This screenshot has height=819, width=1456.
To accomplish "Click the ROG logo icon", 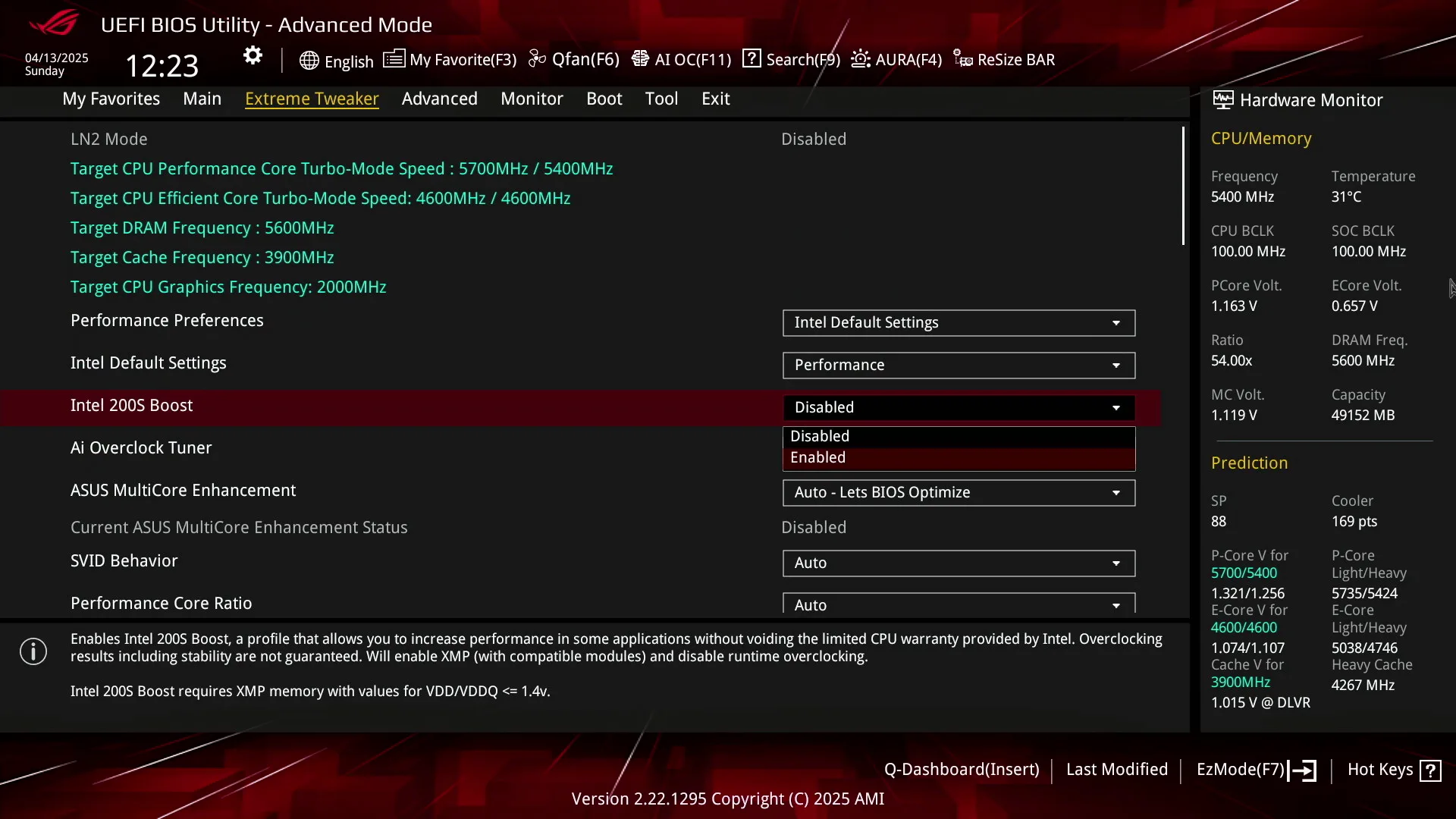I will (x=53, y=23).
